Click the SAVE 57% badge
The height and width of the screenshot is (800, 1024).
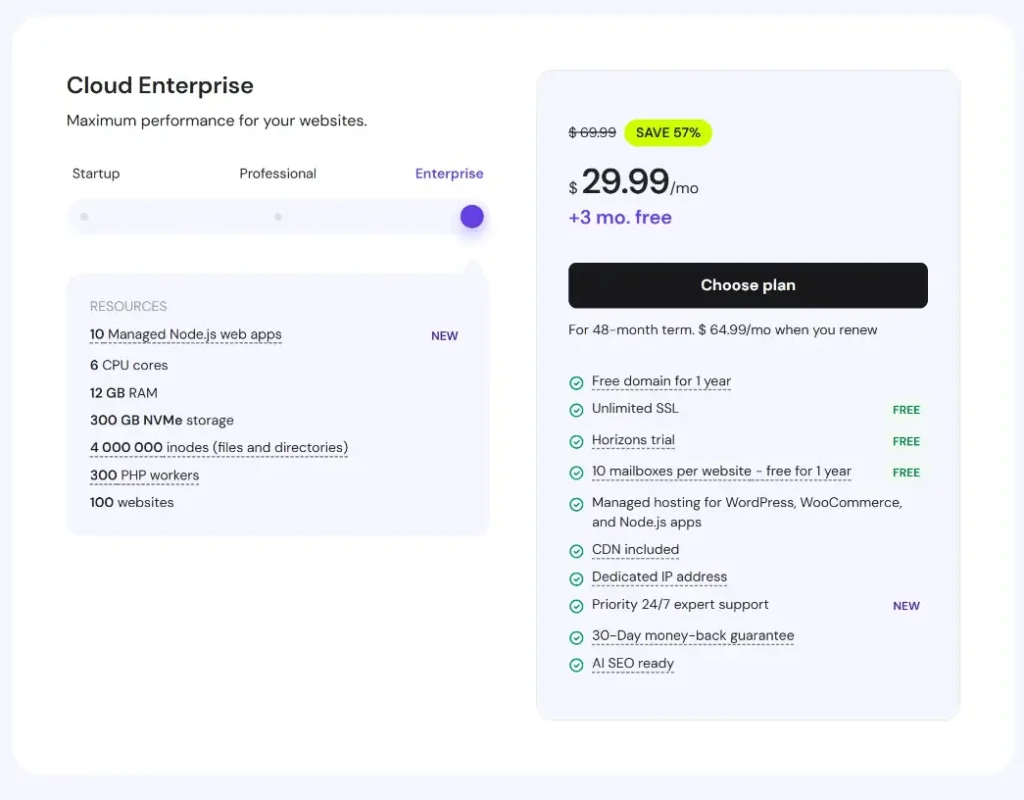point(668,132)
